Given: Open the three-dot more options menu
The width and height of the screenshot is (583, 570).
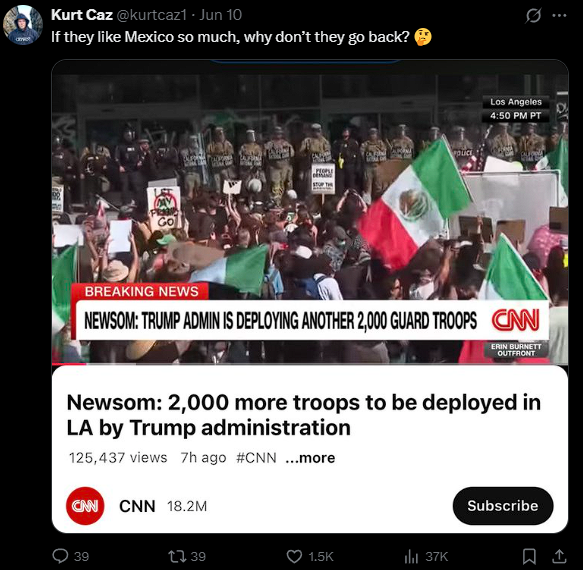Looking at the screenshot, I should [x=559, y=16].
